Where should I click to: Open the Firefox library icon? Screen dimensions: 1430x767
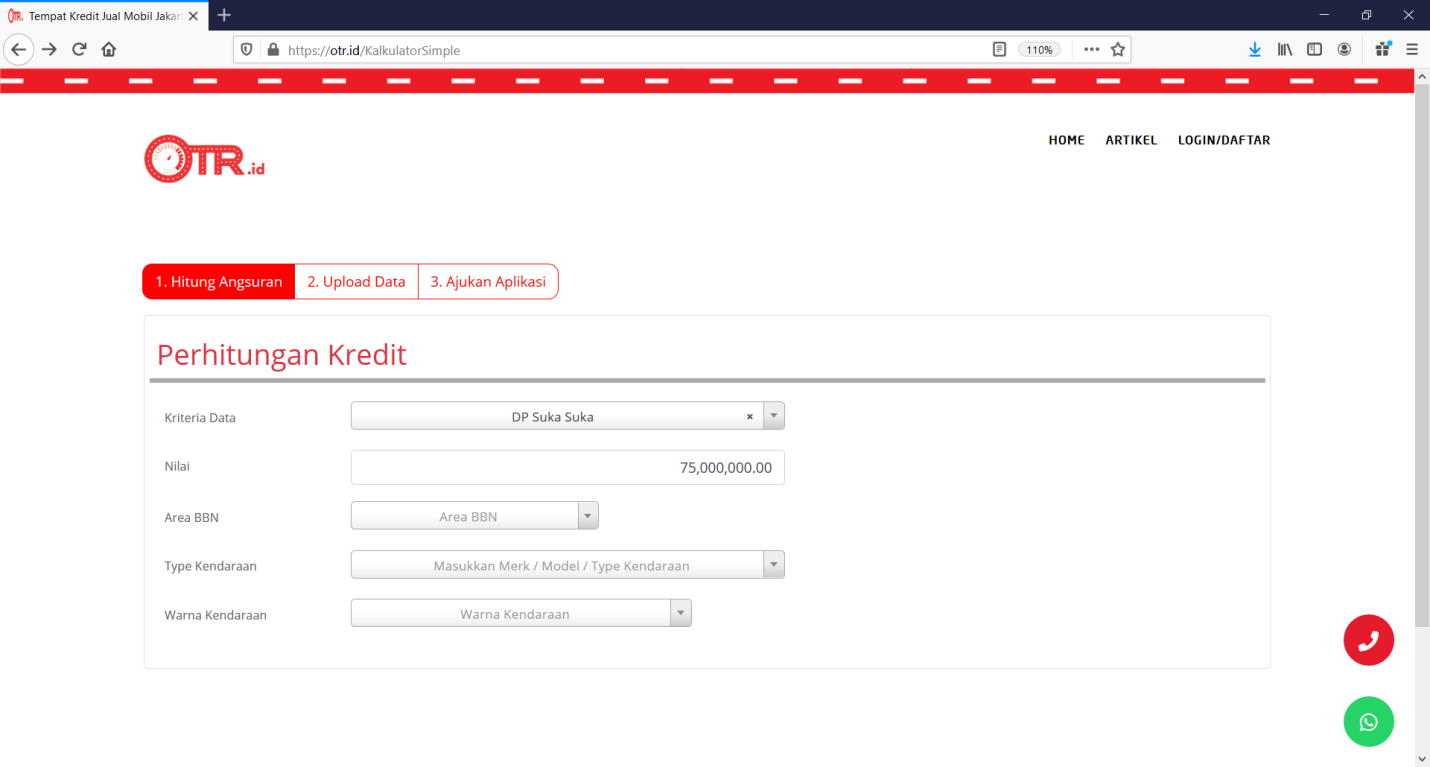[1285, 49]
